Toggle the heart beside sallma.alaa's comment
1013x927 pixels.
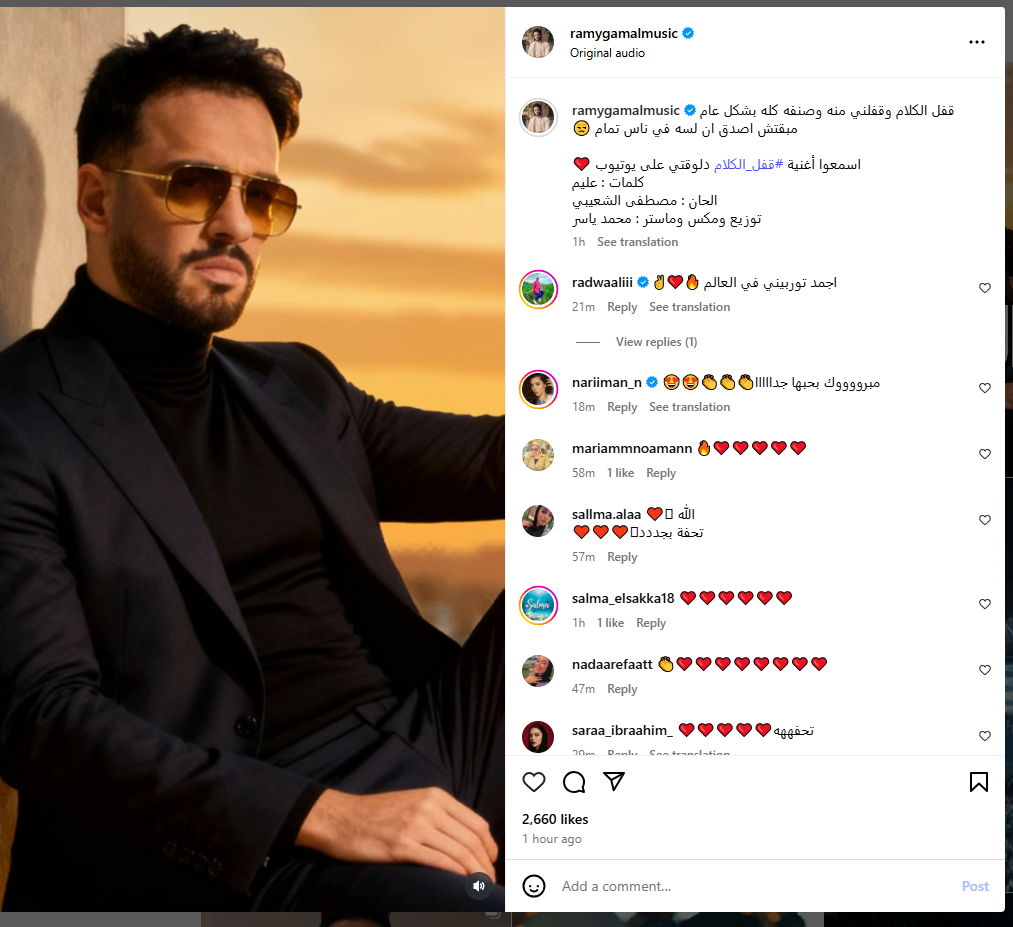[x=985, y=520]
